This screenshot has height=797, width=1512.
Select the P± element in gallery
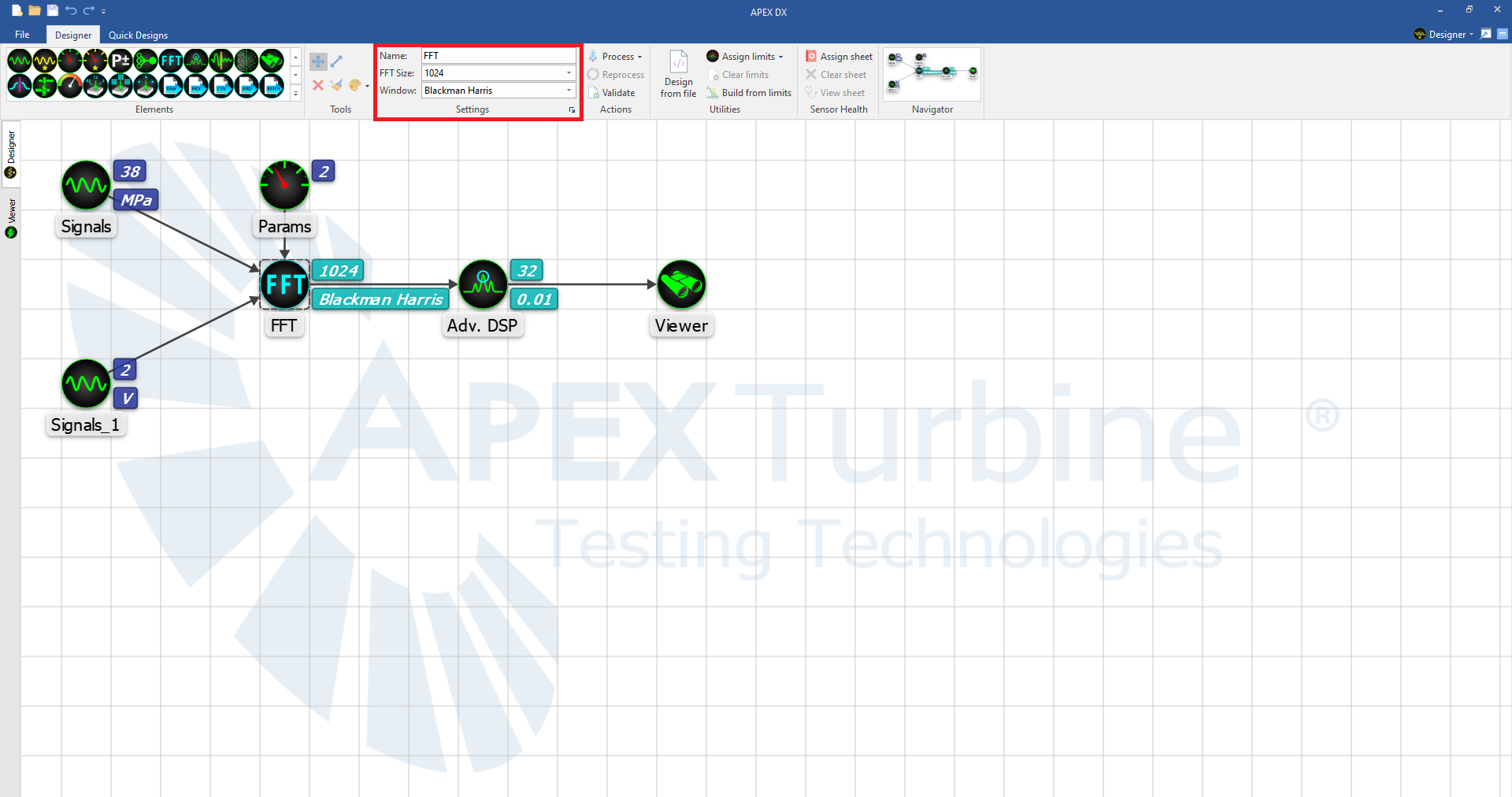tap(120, 61)
